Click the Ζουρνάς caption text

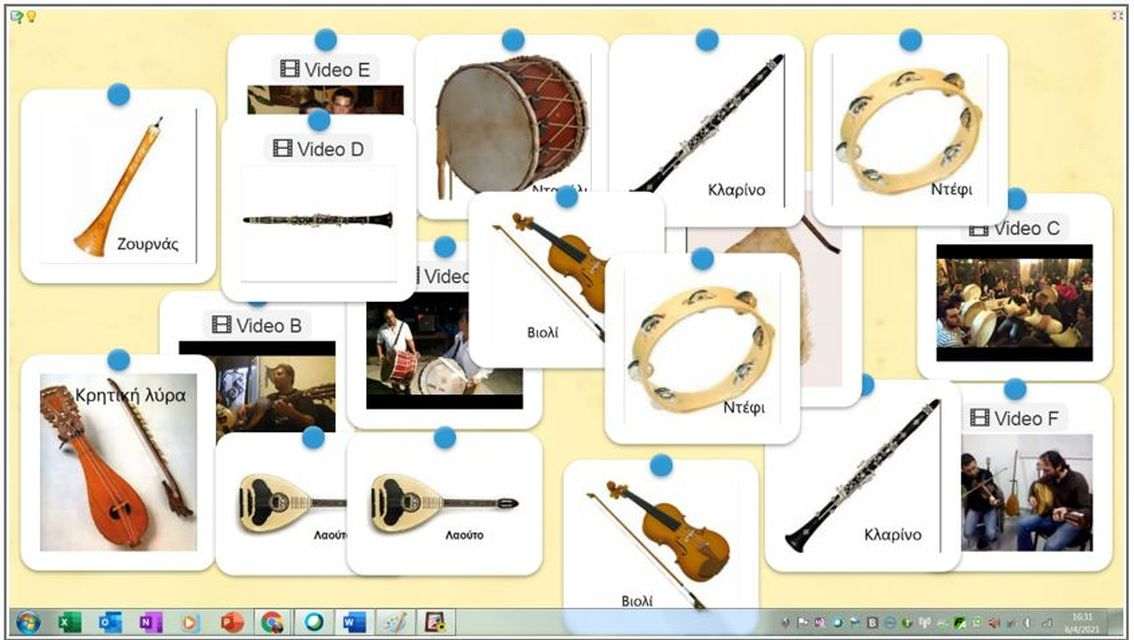coord(148,244)
